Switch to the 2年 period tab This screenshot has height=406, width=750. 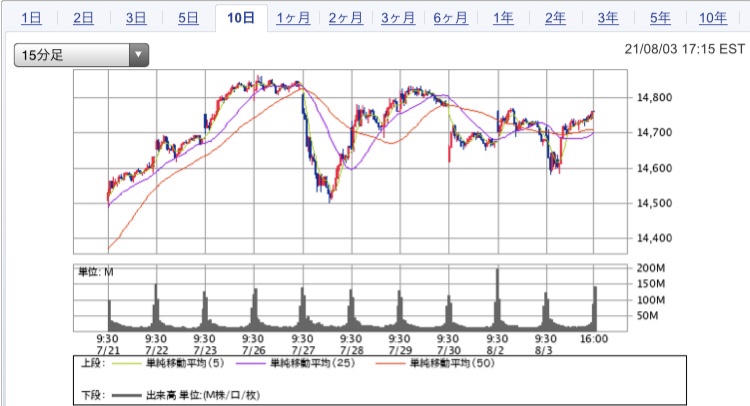[555, 18]
